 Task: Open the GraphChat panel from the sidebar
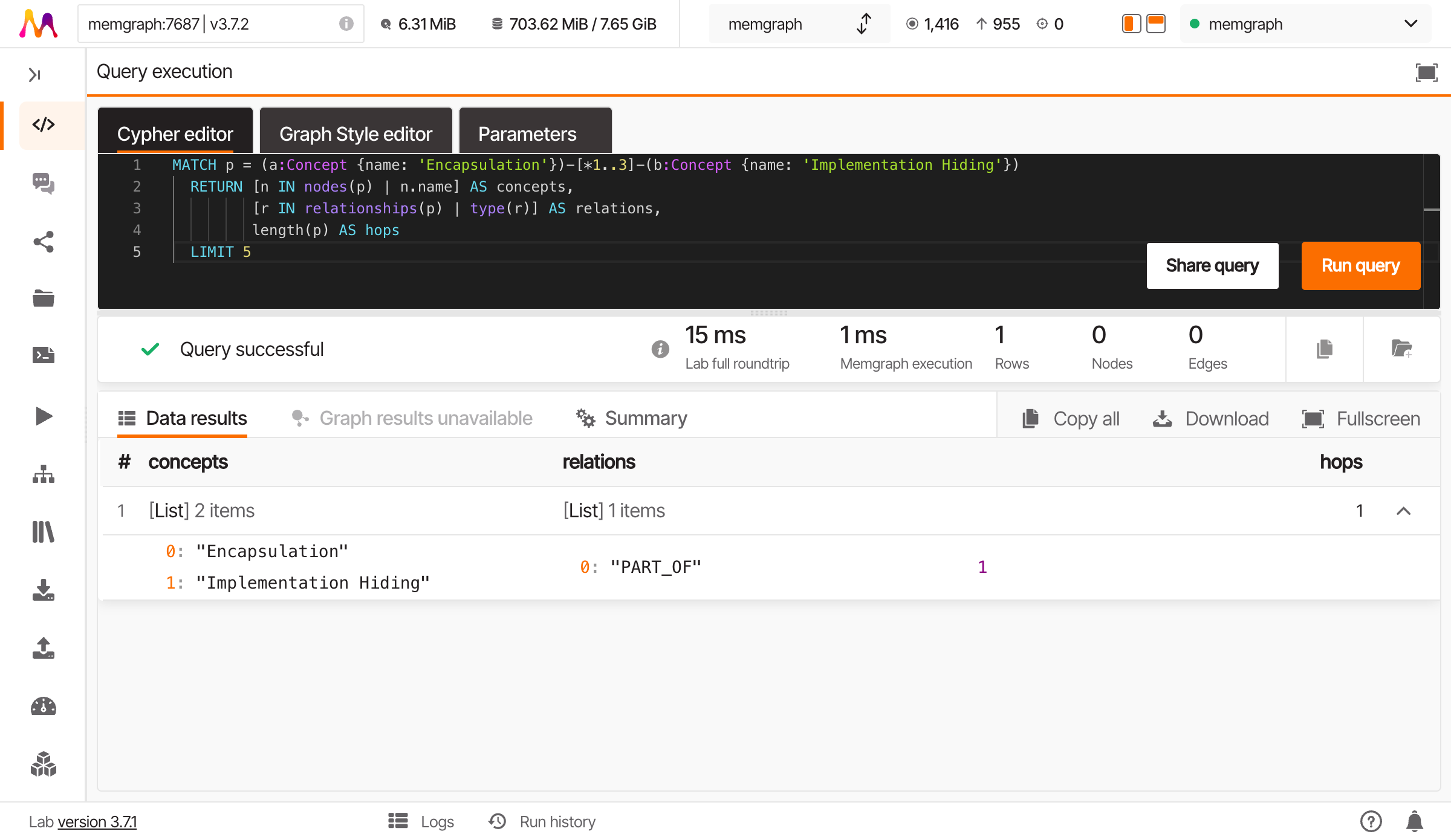coord(42,184)
